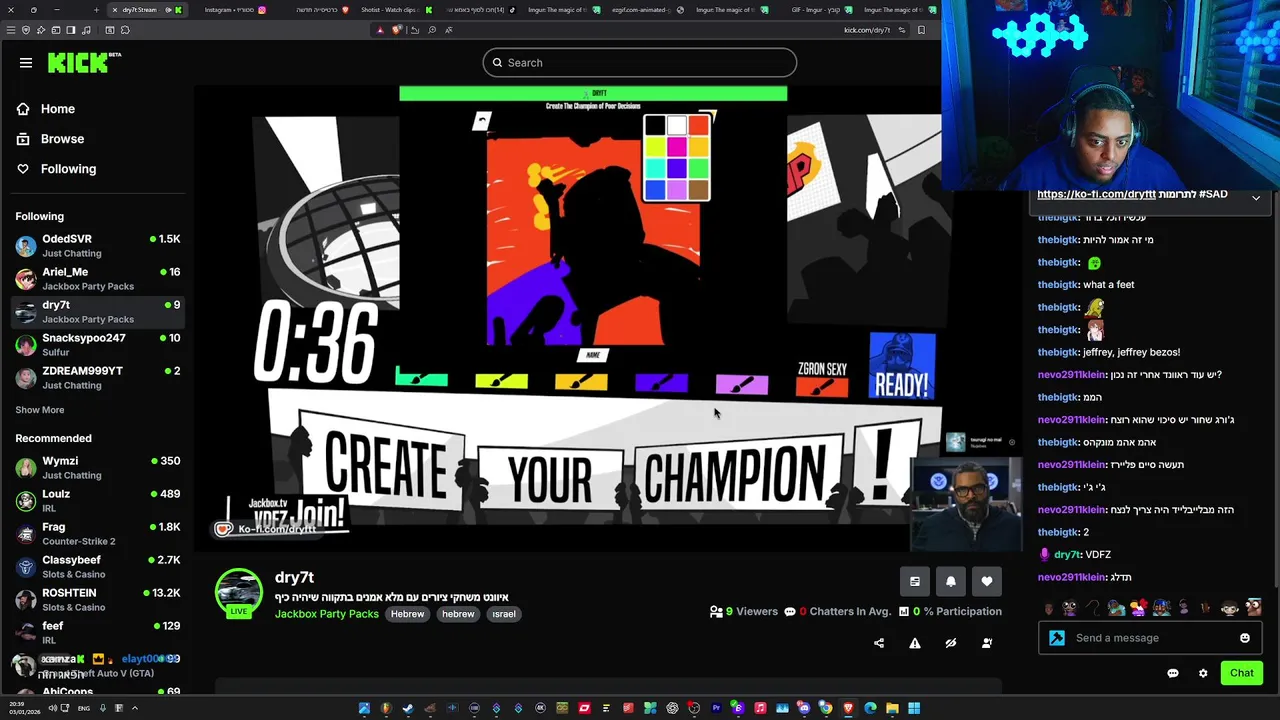Image resolution: width=1280 pixels, height=720 pixels.
Task: Click the hammer badge icon in the chat input
Action: pos(1057,638)
